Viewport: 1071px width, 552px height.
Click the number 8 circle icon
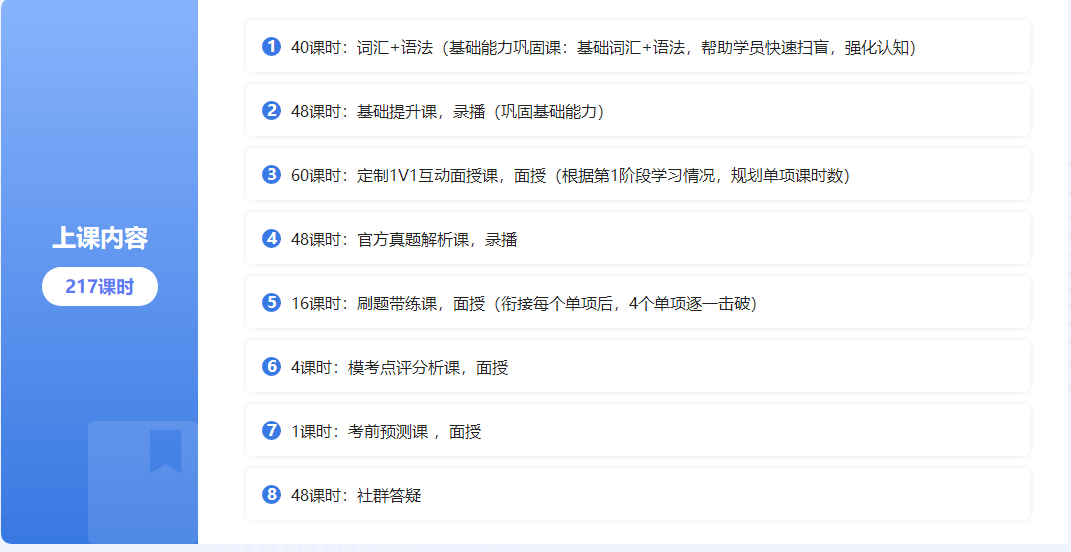tap(271, 495)
